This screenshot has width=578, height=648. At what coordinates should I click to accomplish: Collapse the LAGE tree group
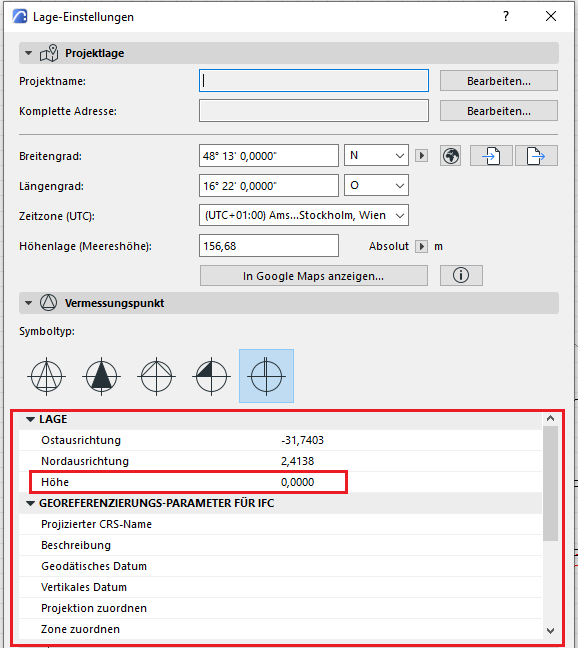coord(30,419)
